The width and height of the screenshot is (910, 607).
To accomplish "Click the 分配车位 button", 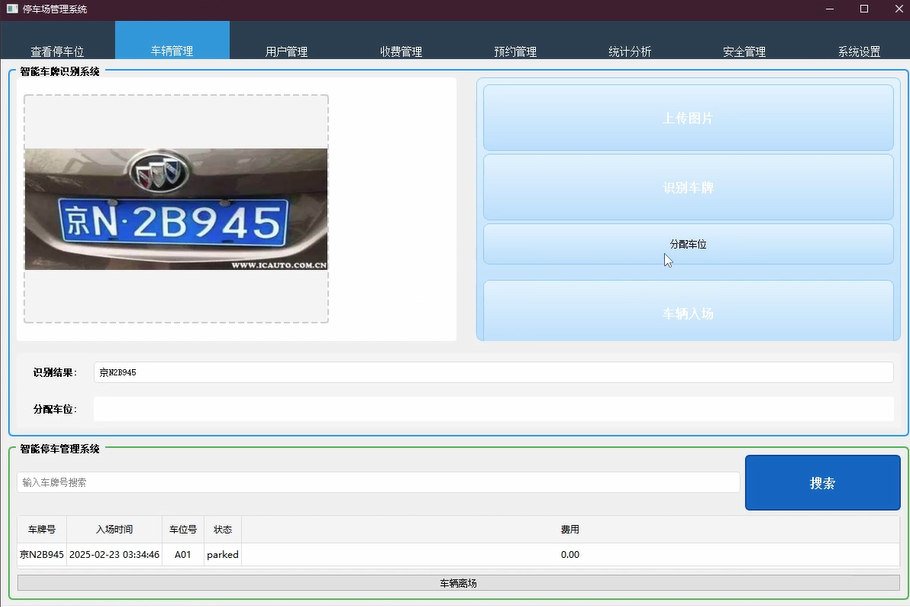I will pos(688,244).
